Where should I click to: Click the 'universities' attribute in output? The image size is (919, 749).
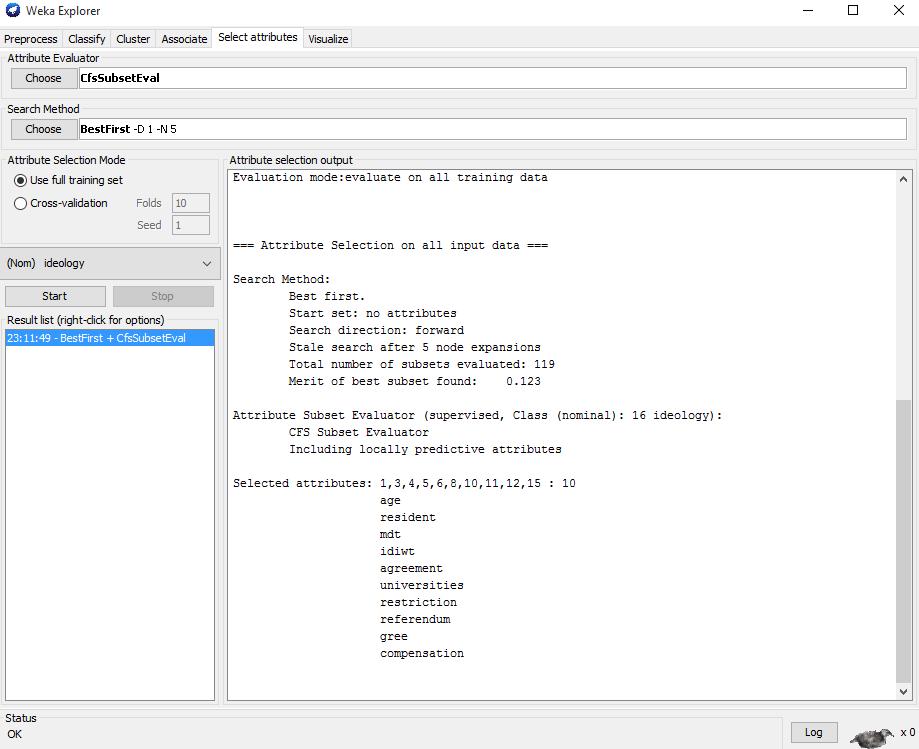pyautogui.click(x=422, y=585)
